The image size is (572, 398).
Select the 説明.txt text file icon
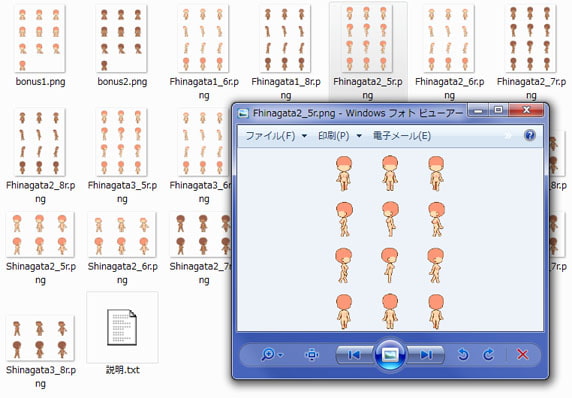click(122, 327)
